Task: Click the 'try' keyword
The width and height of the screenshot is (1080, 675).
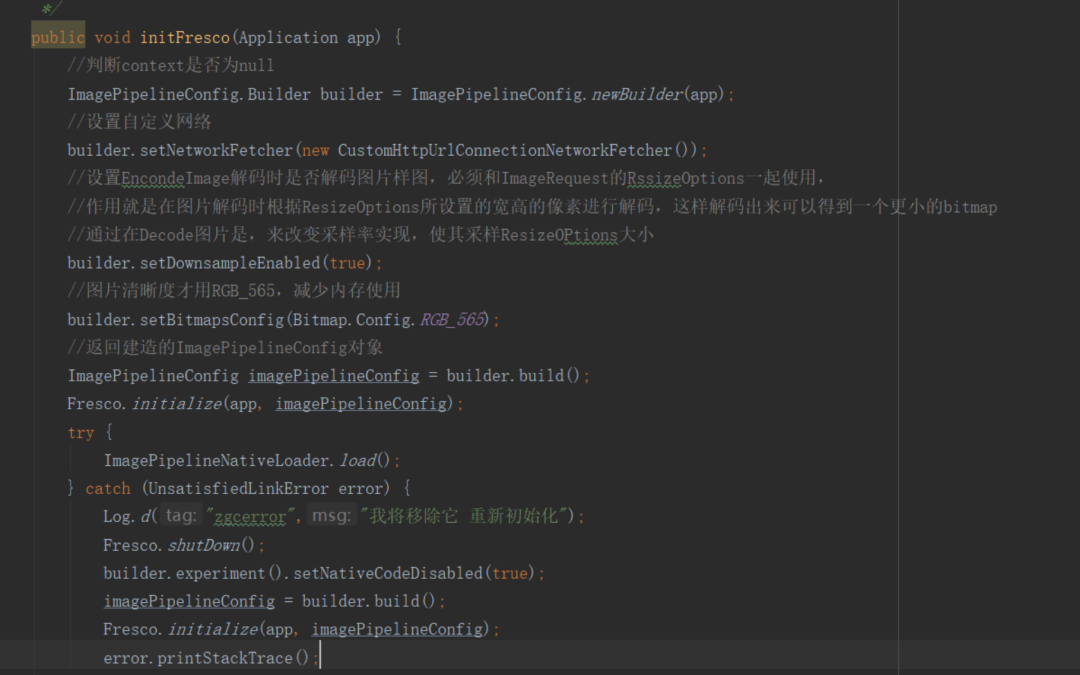Action: tap(81, 433)
